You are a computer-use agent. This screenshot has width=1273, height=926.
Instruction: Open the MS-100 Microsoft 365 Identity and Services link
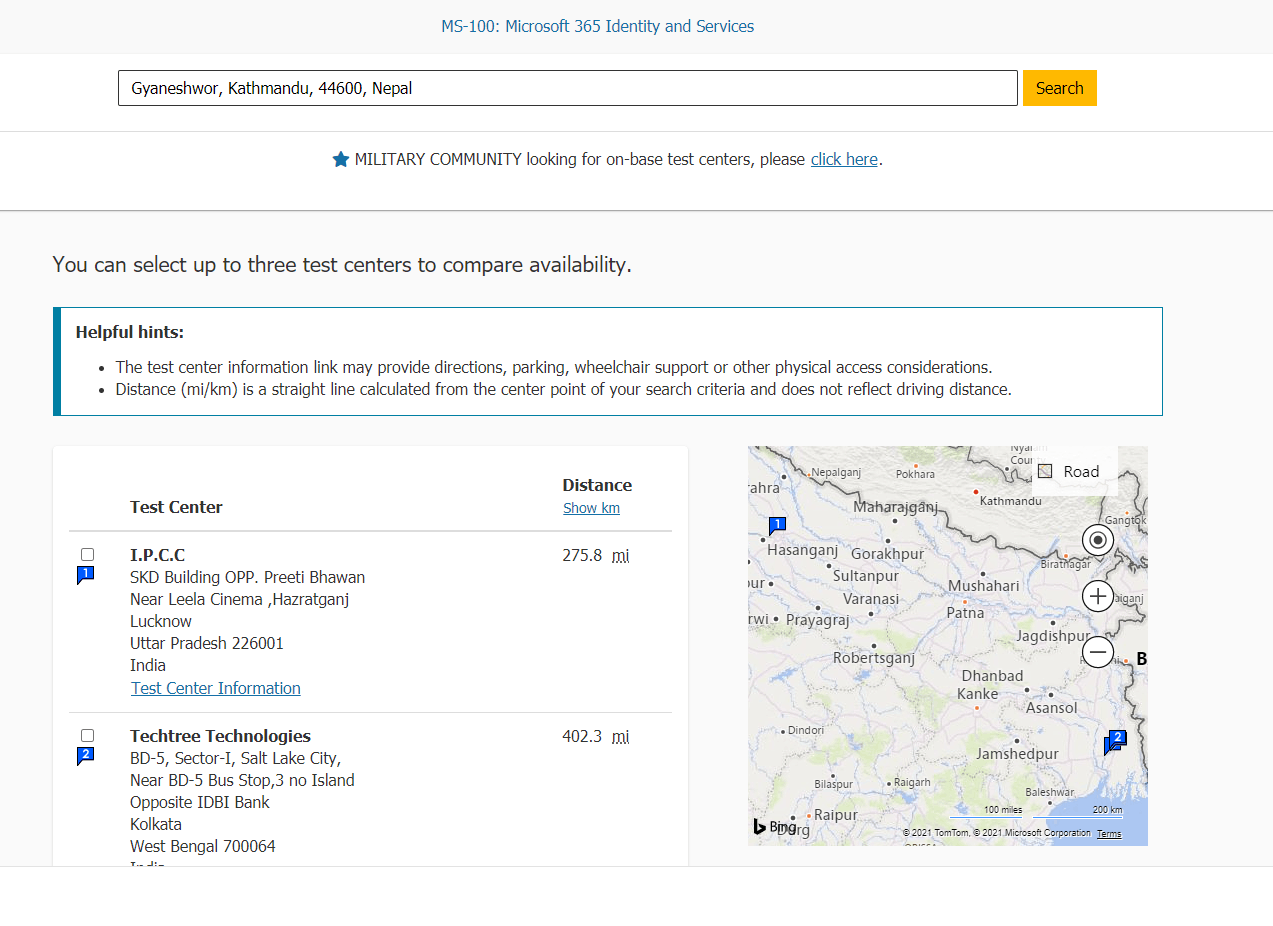pos(598,26)
